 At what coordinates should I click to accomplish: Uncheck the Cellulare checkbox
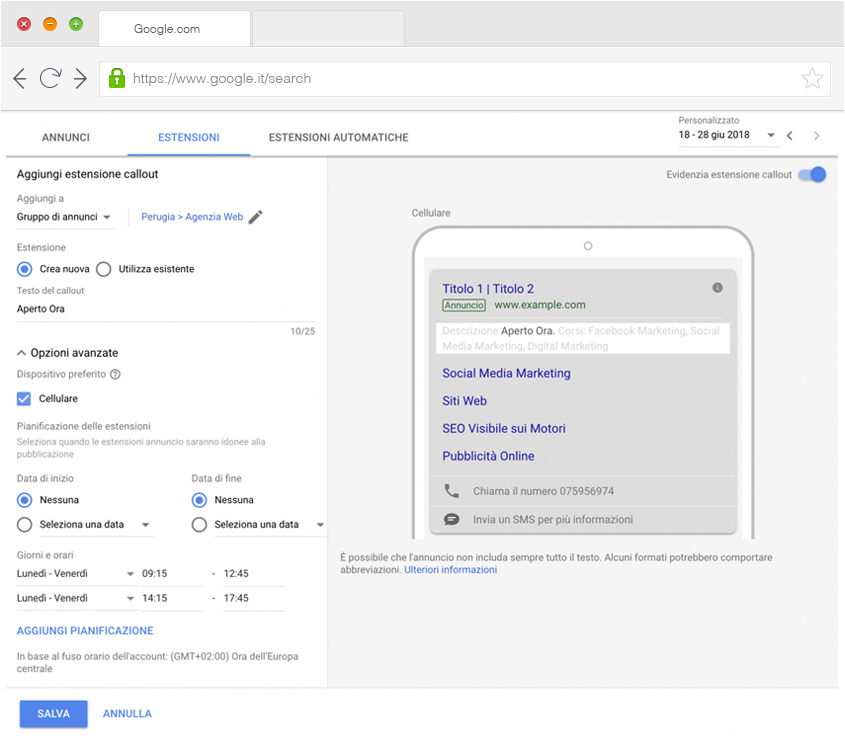24,399
